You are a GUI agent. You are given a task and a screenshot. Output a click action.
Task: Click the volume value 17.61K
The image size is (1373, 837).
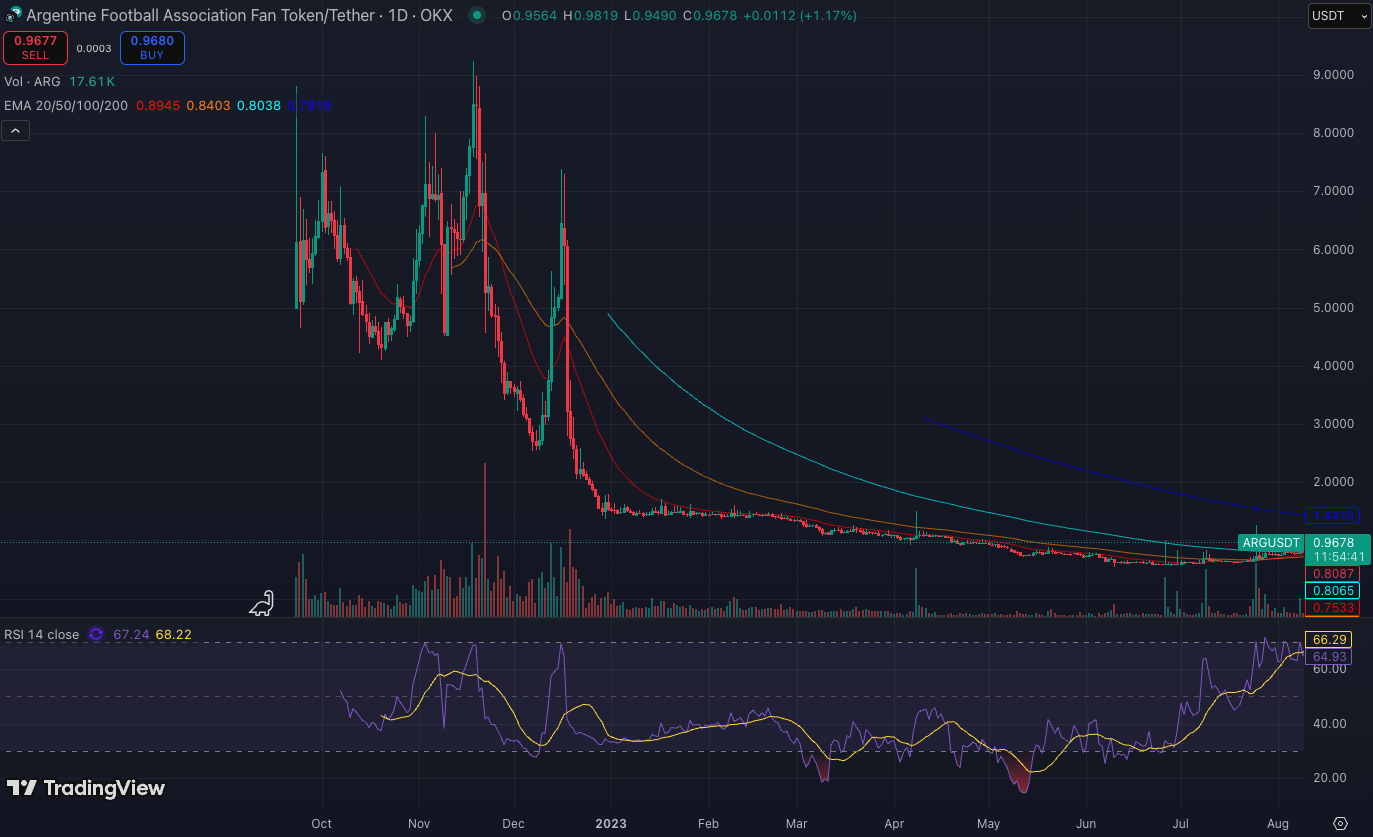coord(92,82)
